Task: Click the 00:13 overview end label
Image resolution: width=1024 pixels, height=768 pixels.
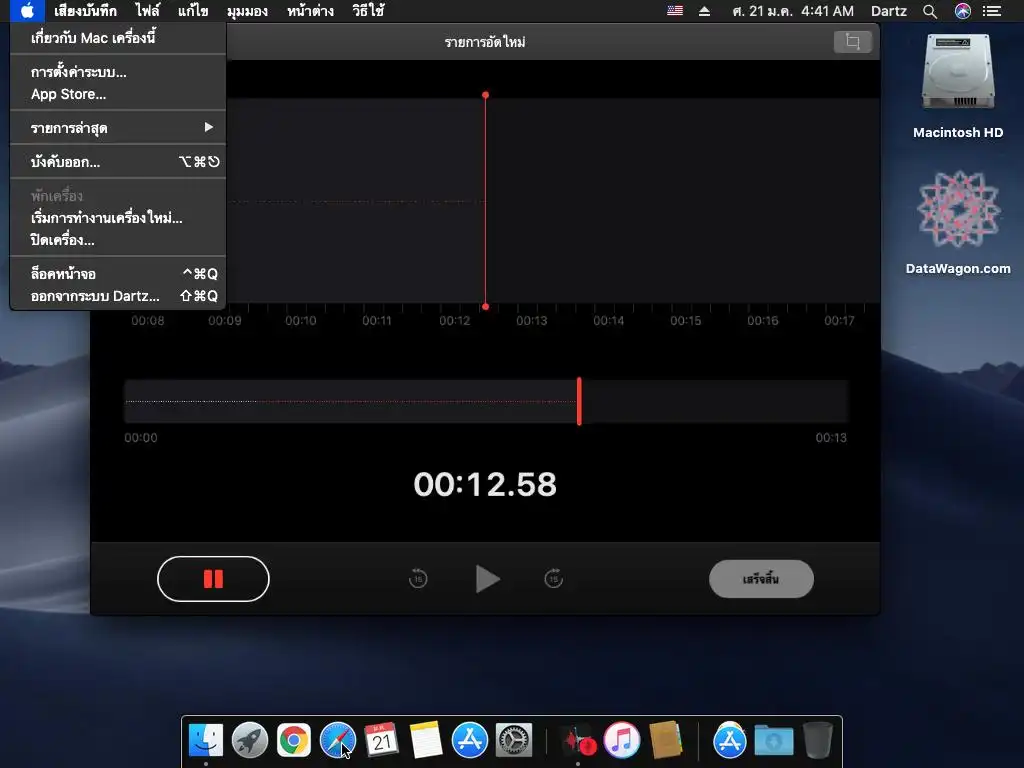Action: click(x=831, y=438)
